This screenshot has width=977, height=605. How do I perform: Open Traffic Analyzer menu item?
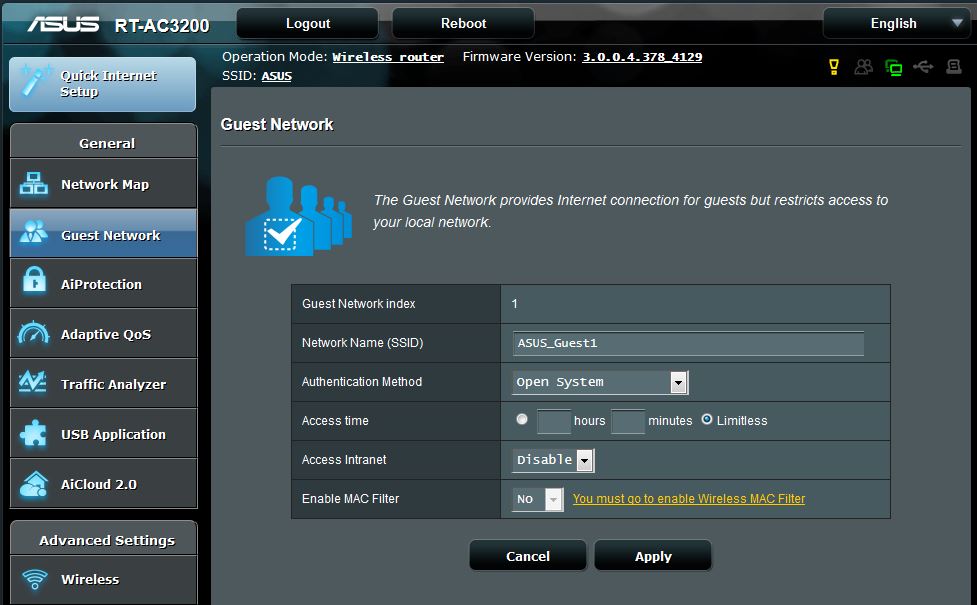coord(103,383)
